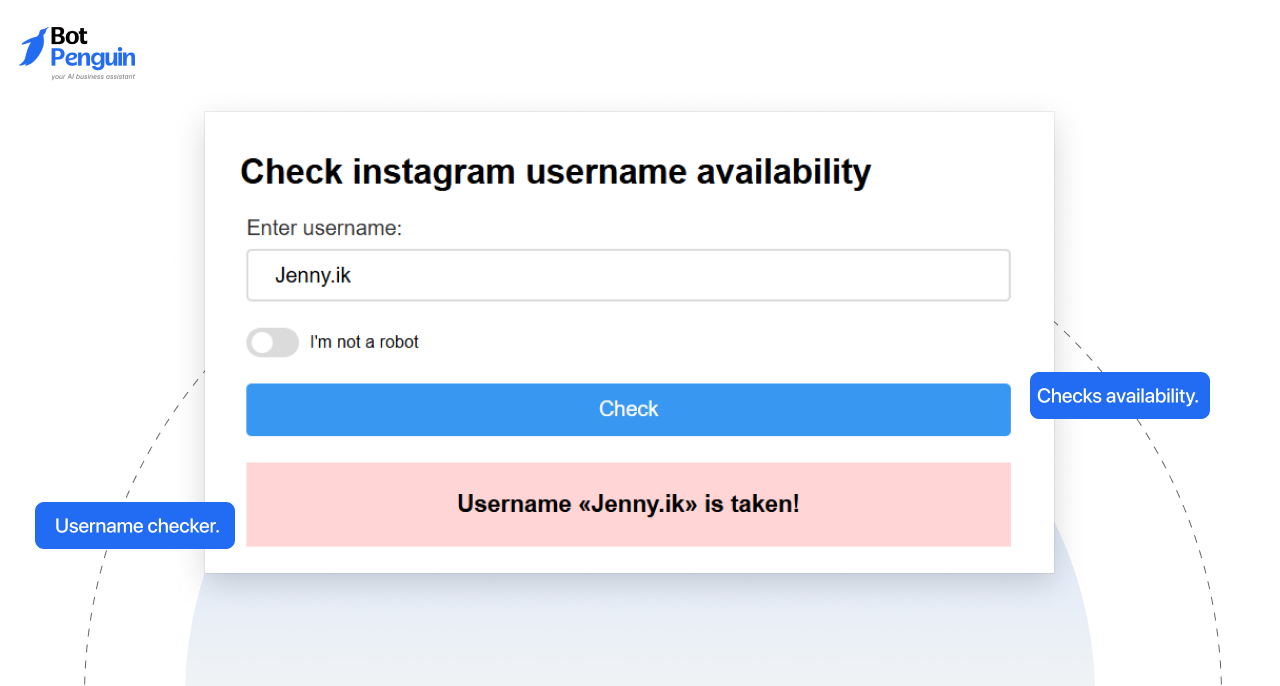The image size is (1280, 686).
Task: Click the 'Penguin' wordmark
Action: (x=91, y=58)
